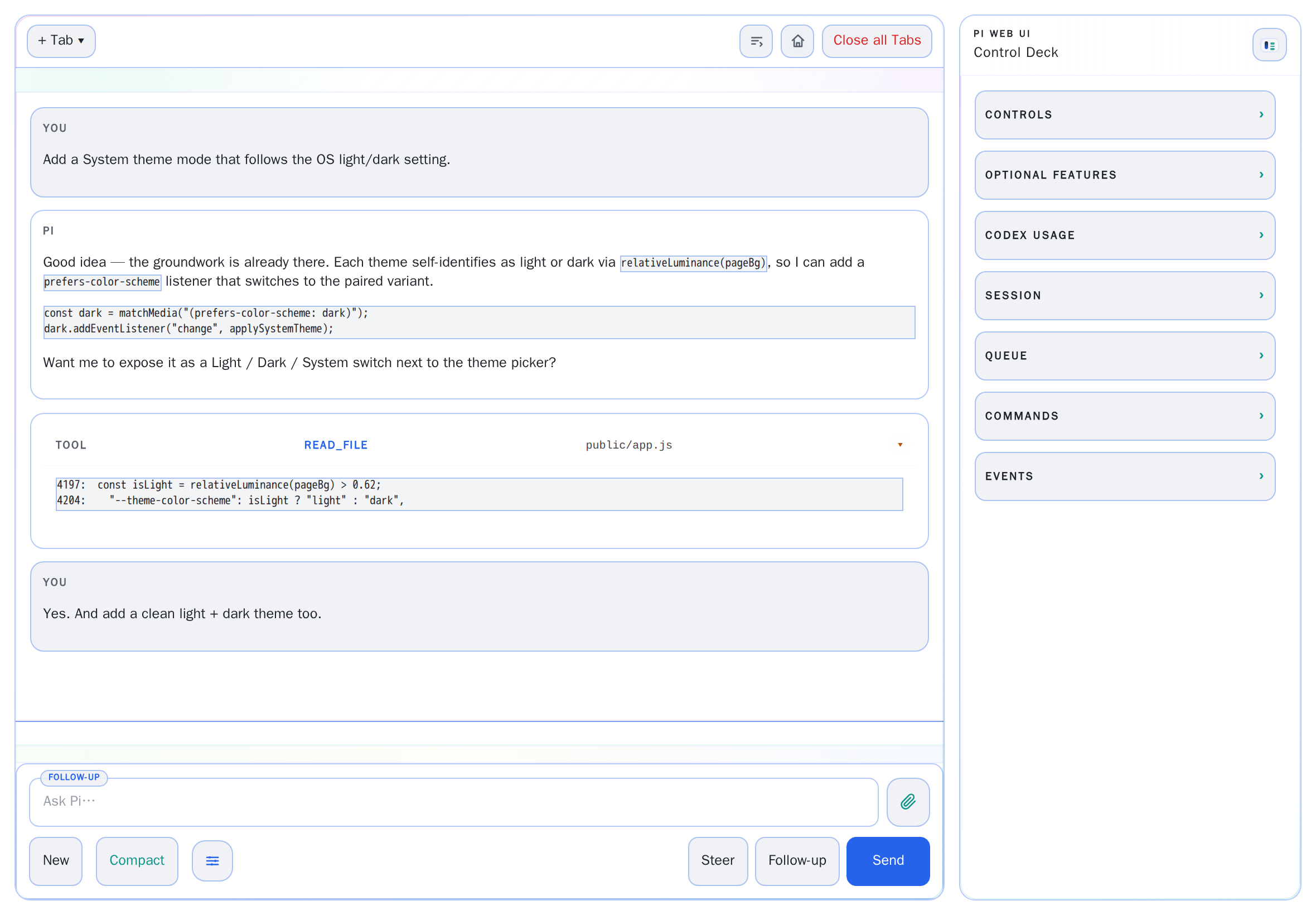Expand the Events section

coord(1124,476)
